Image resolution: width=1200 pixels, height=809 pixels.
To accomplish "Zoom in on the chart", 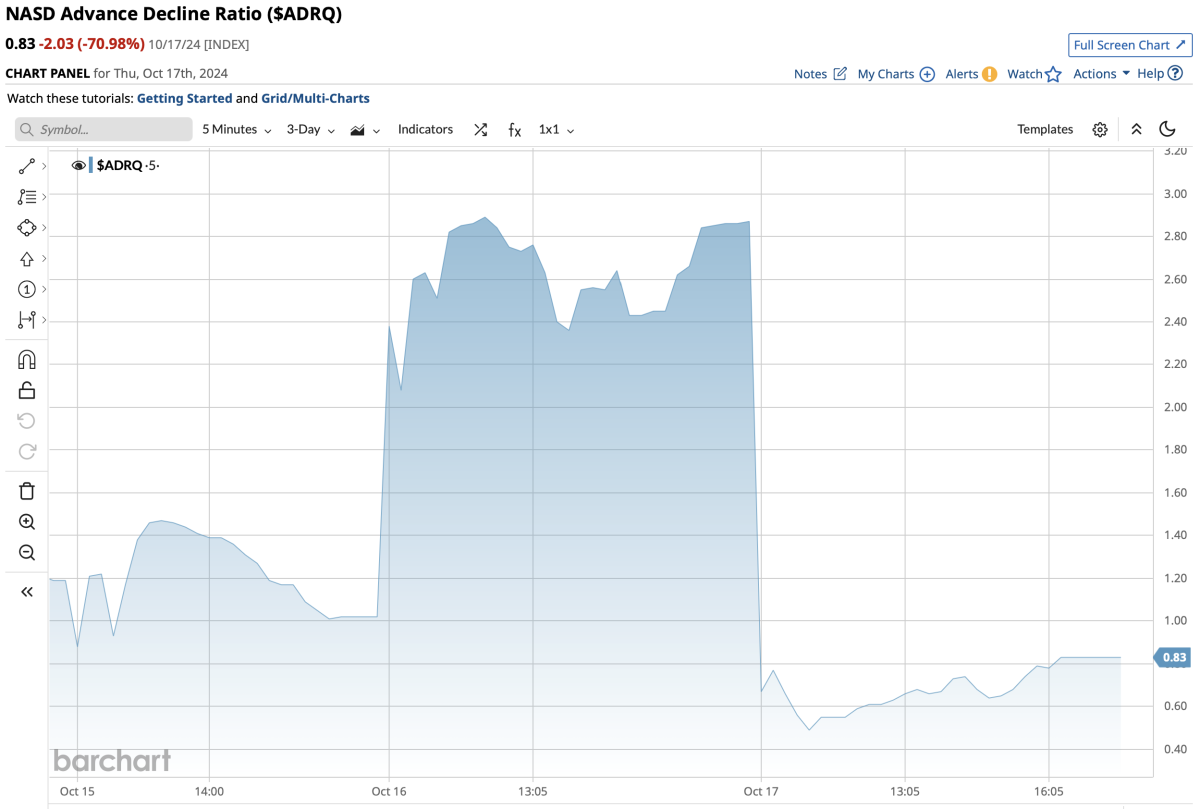I will click(x=27, y=522).
